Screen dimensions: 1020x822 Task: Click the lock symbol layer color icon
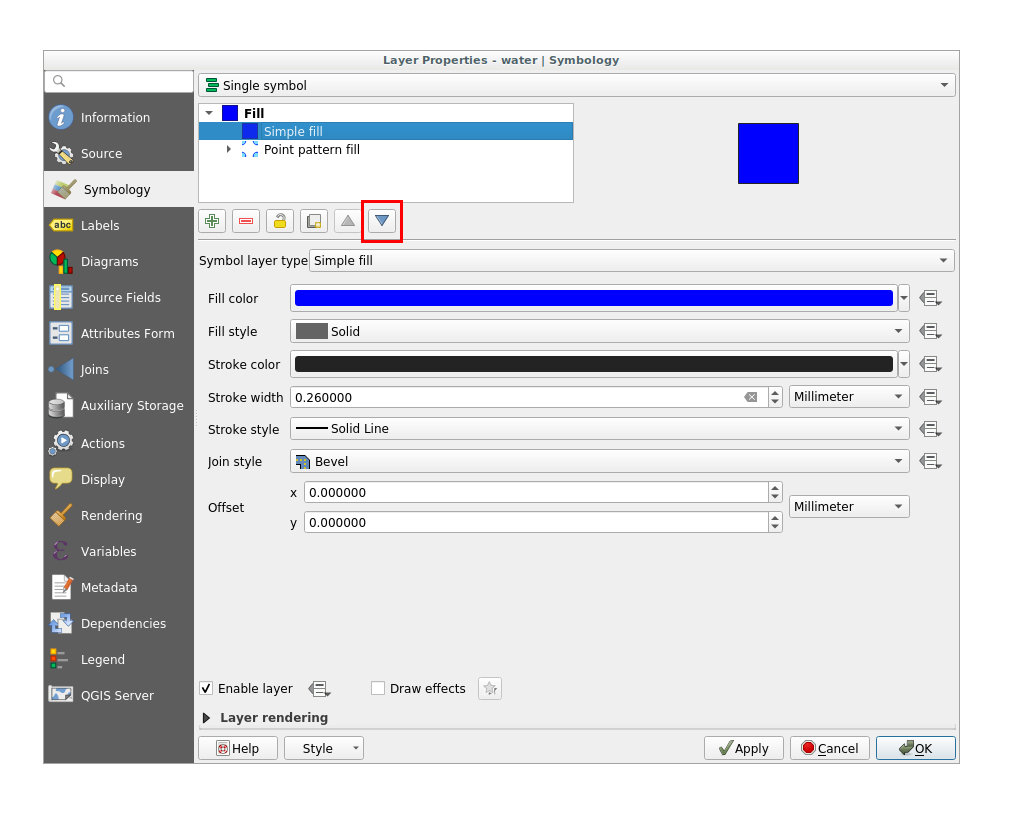coord(280,221)
